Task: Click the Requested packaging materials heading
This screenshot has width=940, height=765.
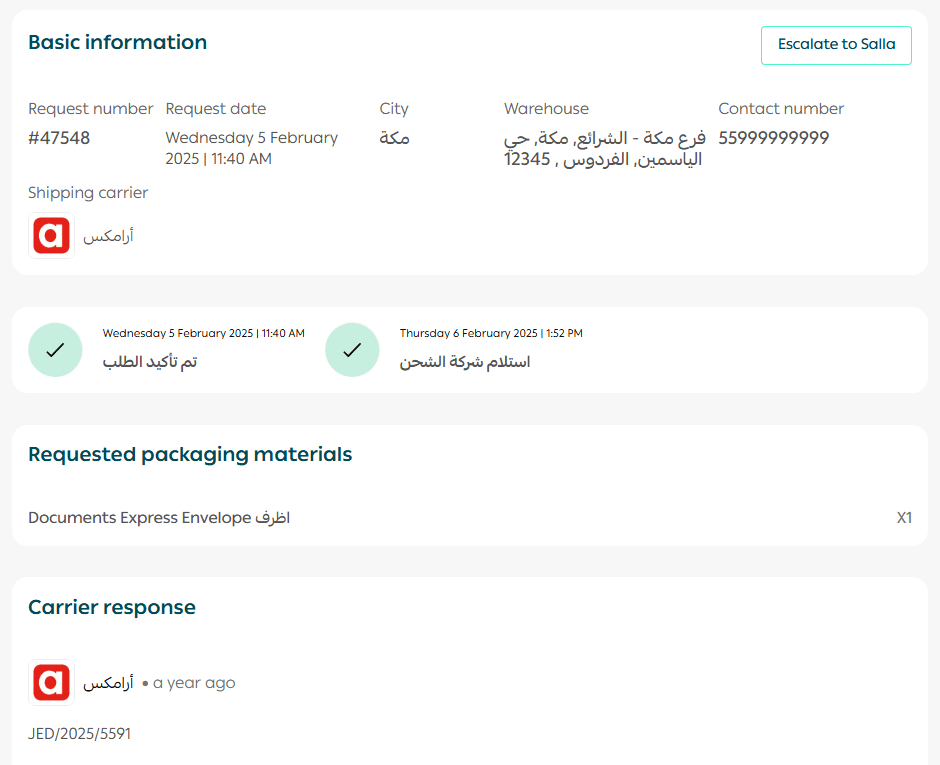Action: point(190,454)
